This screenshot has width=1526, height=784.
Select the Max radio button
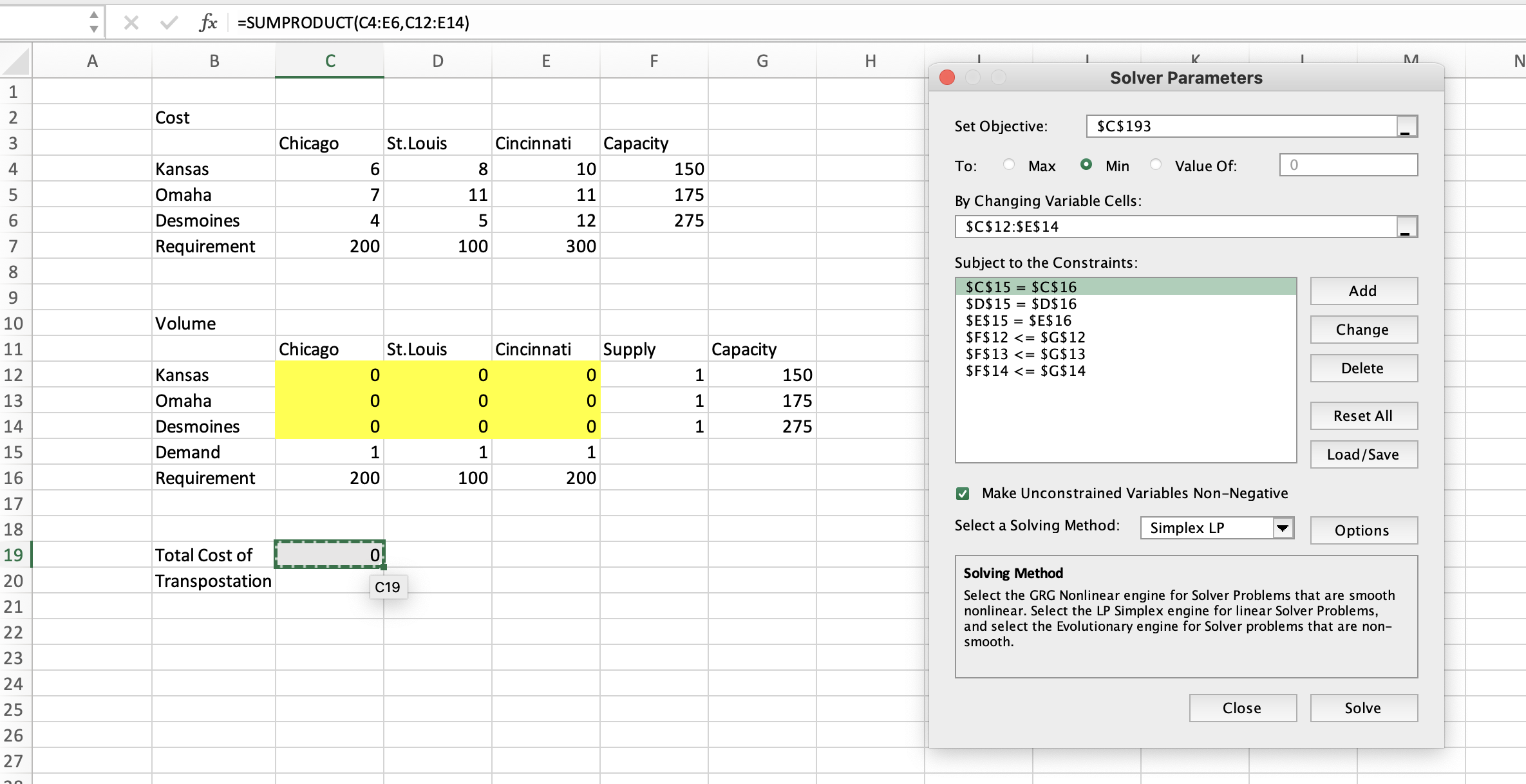tap(1009, 165)
